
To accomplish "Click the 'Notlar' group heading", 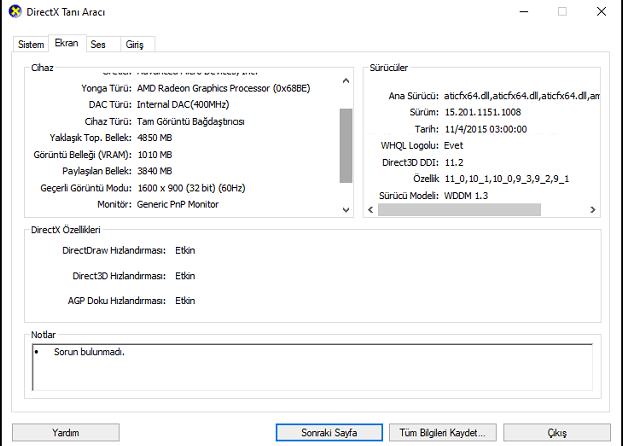I will (x=43, y=335).
